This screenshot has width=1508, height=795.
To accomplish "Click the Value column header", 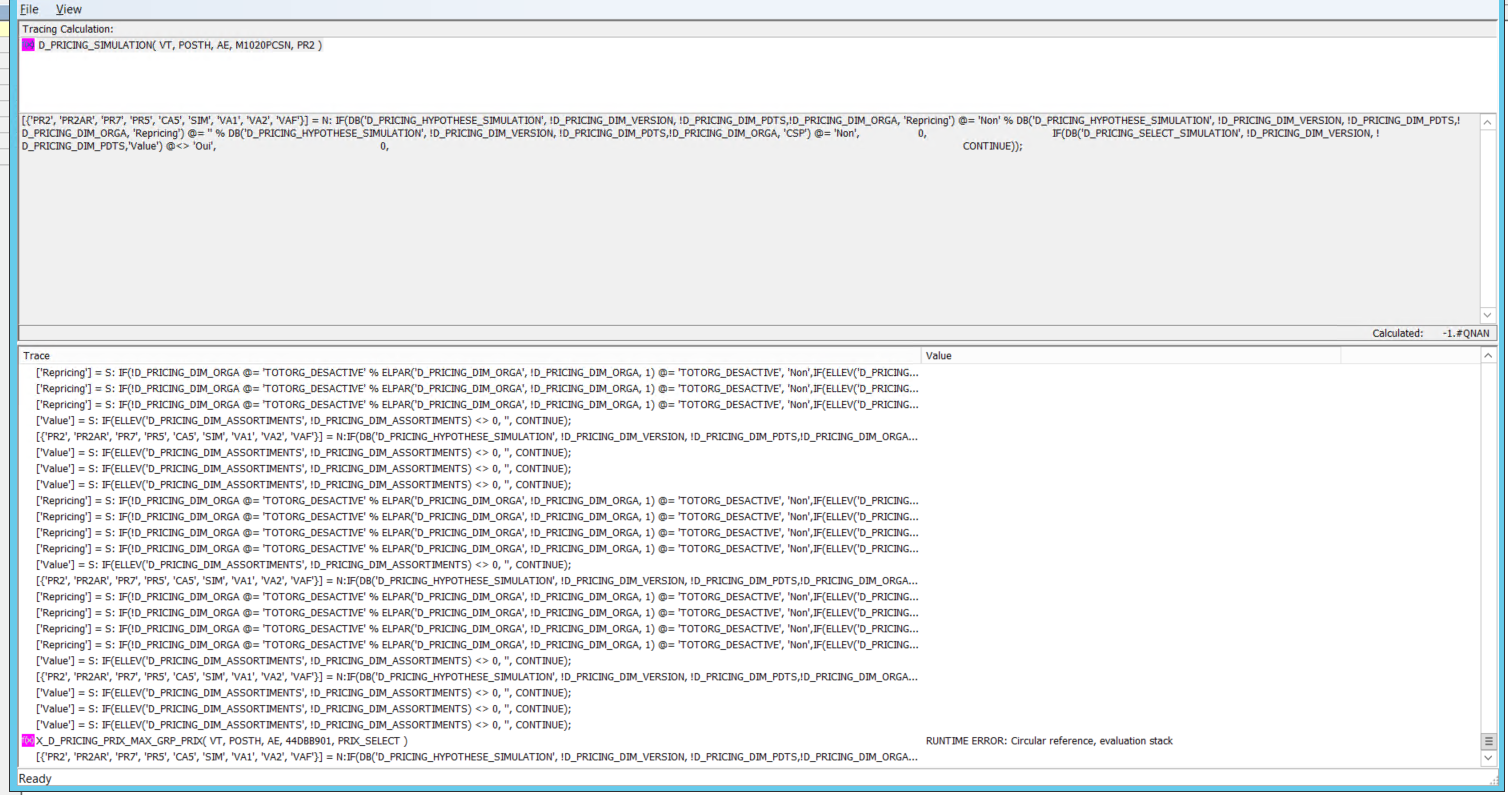I will click(x=939, y=356).
